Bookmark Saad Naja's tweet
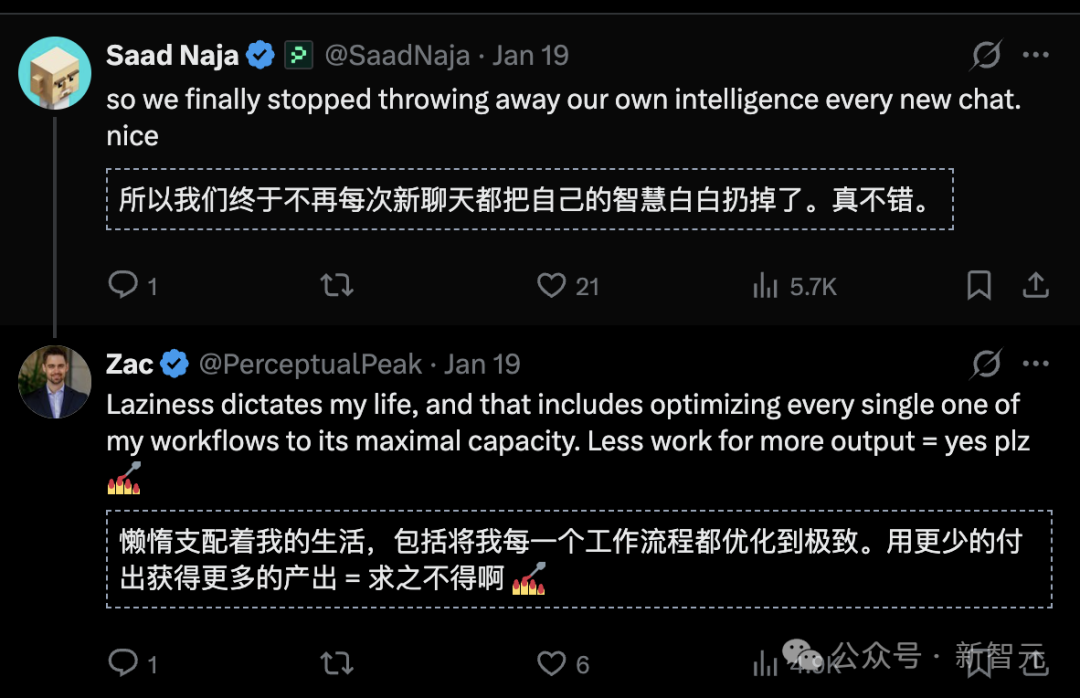Image resolution: width=1080 pixels, height=698 pixels. pyautogui.click(x=979, y=286)
